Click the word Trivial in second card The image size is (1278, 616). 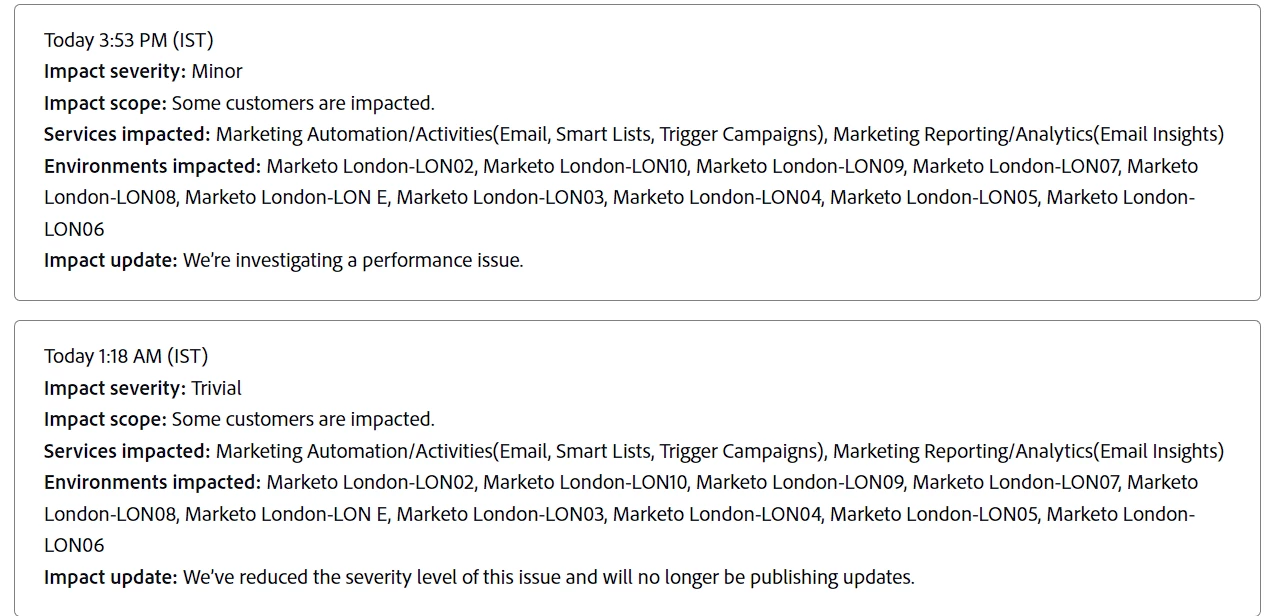click(x=217, y=388)
